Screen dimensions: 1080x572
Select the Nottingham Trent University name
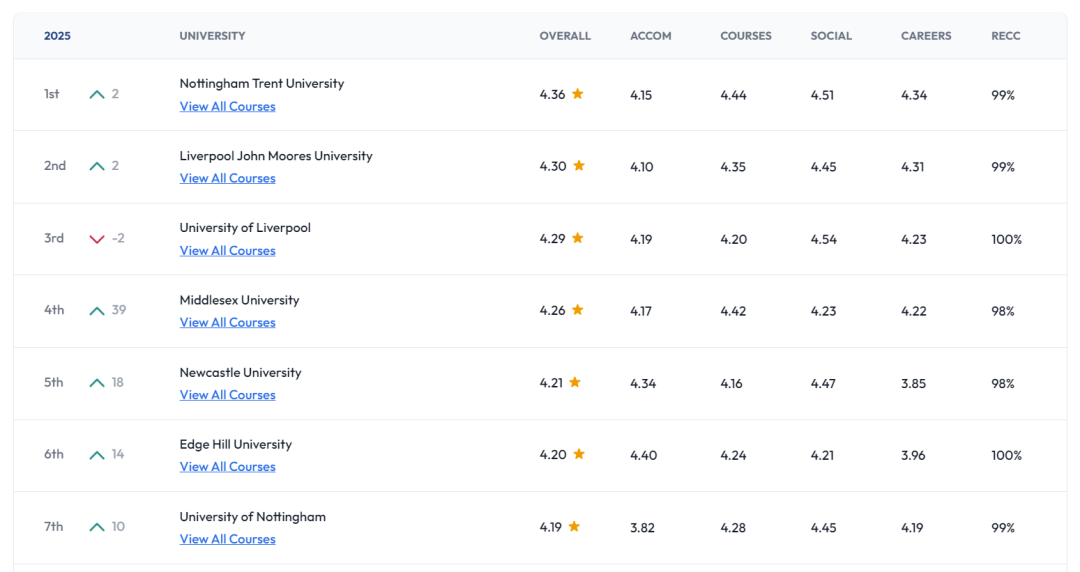[262, 83]
